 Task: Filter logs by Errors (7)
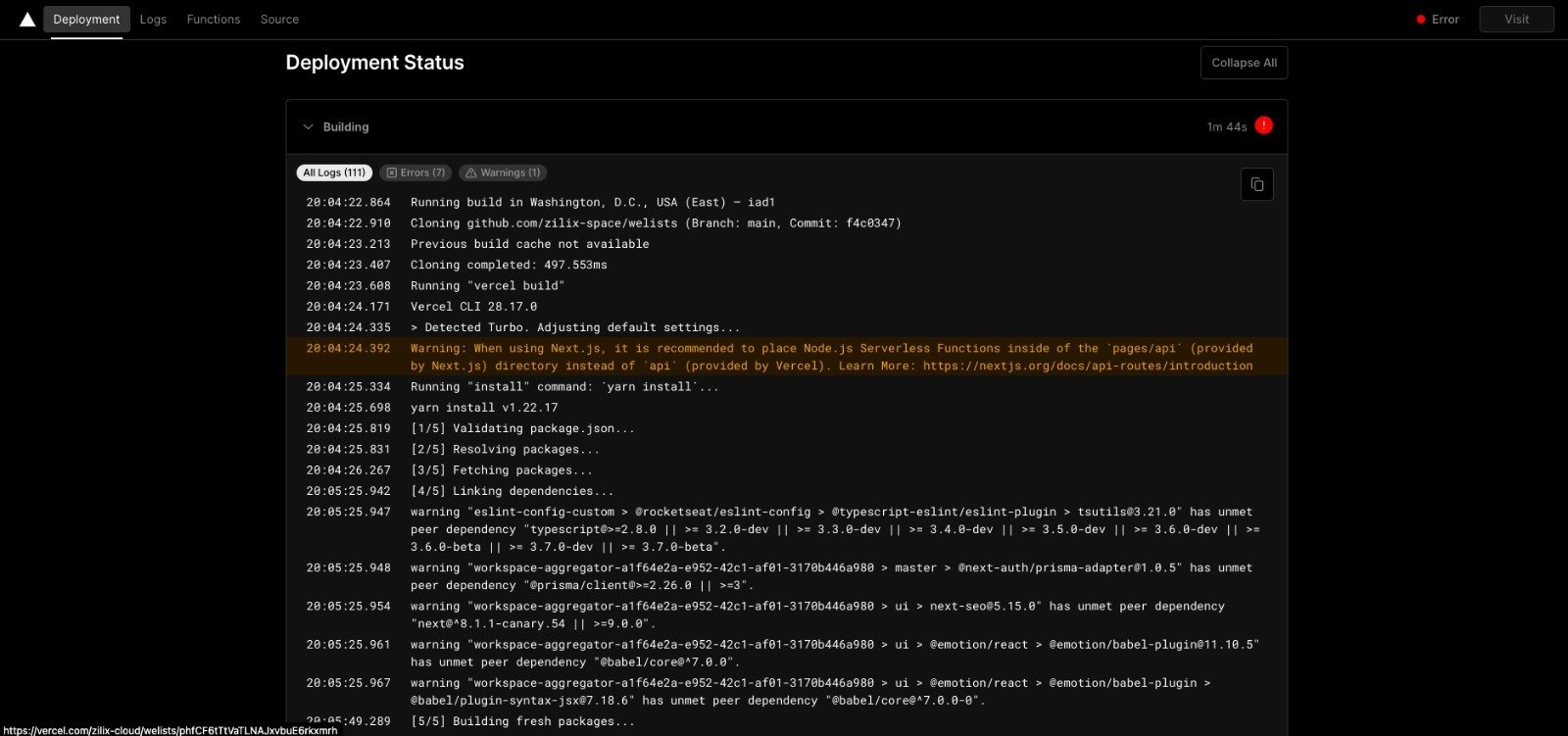point(416,172)
